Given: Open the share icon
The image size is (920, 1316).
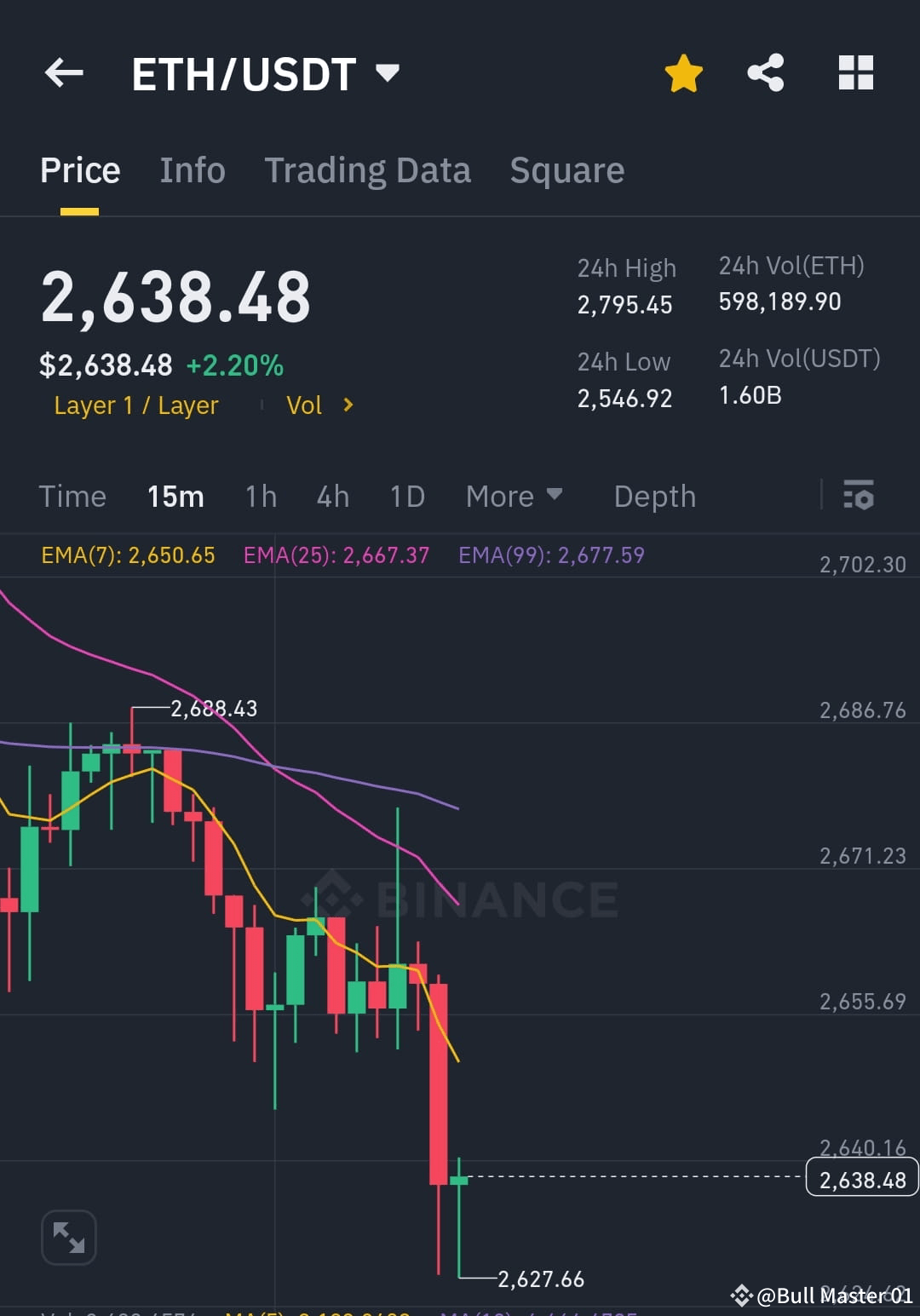Looking at the screenshot, I should click(766, 73).
